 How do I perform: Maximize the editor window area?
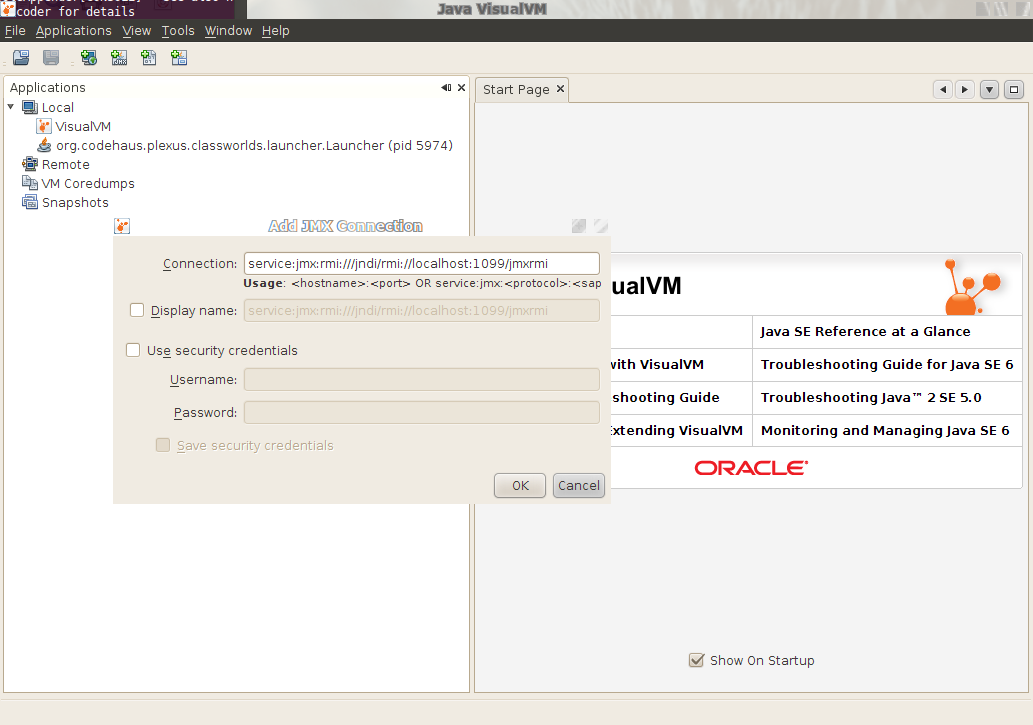(1014, 90)
